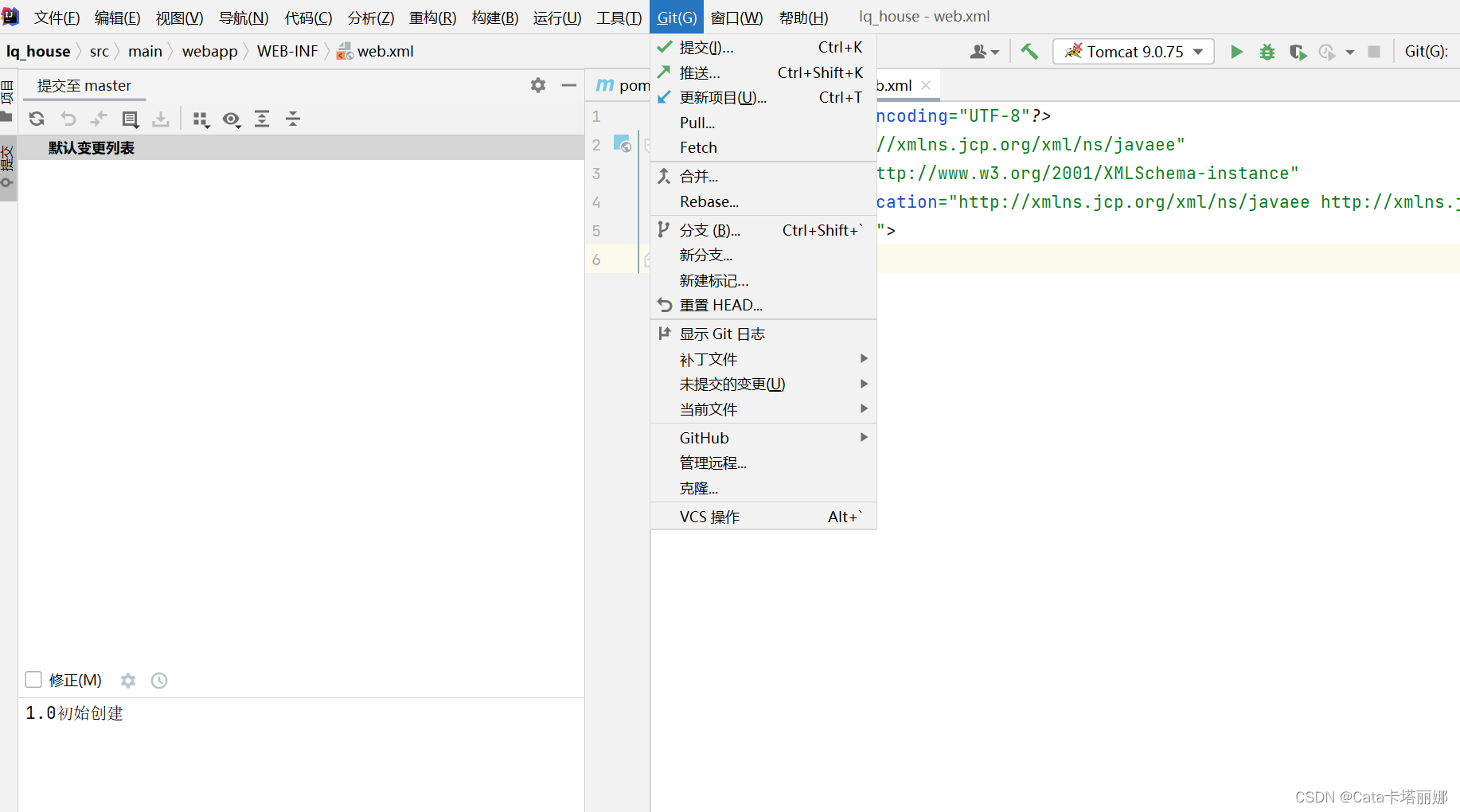Viewport: 1460px width, 812px height.
Task: Choose 推送... in Git menu
Action: pos(763,72)
